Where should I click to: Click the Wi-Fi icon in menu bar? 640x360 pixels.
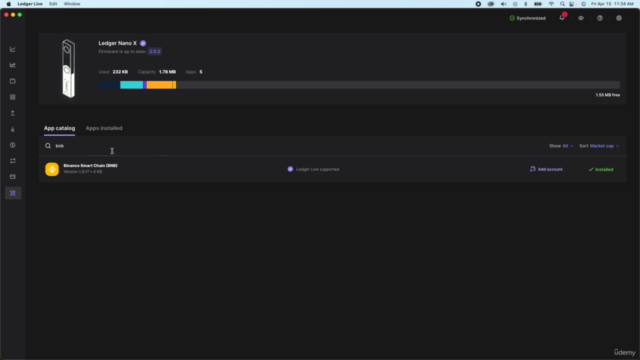(x=551, y=4)
